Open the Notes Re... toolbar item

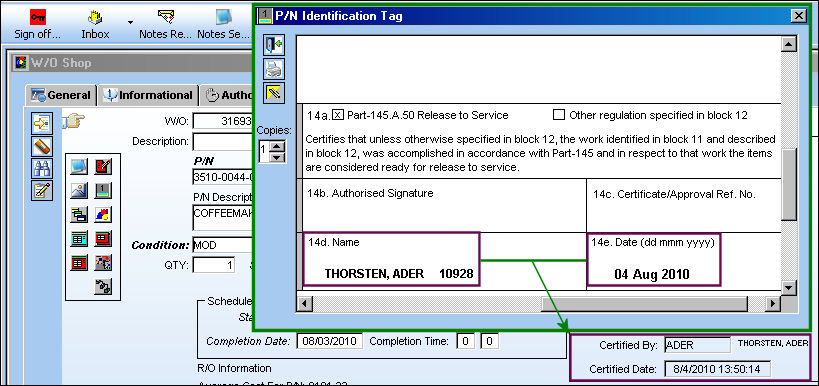coord(166,25)
